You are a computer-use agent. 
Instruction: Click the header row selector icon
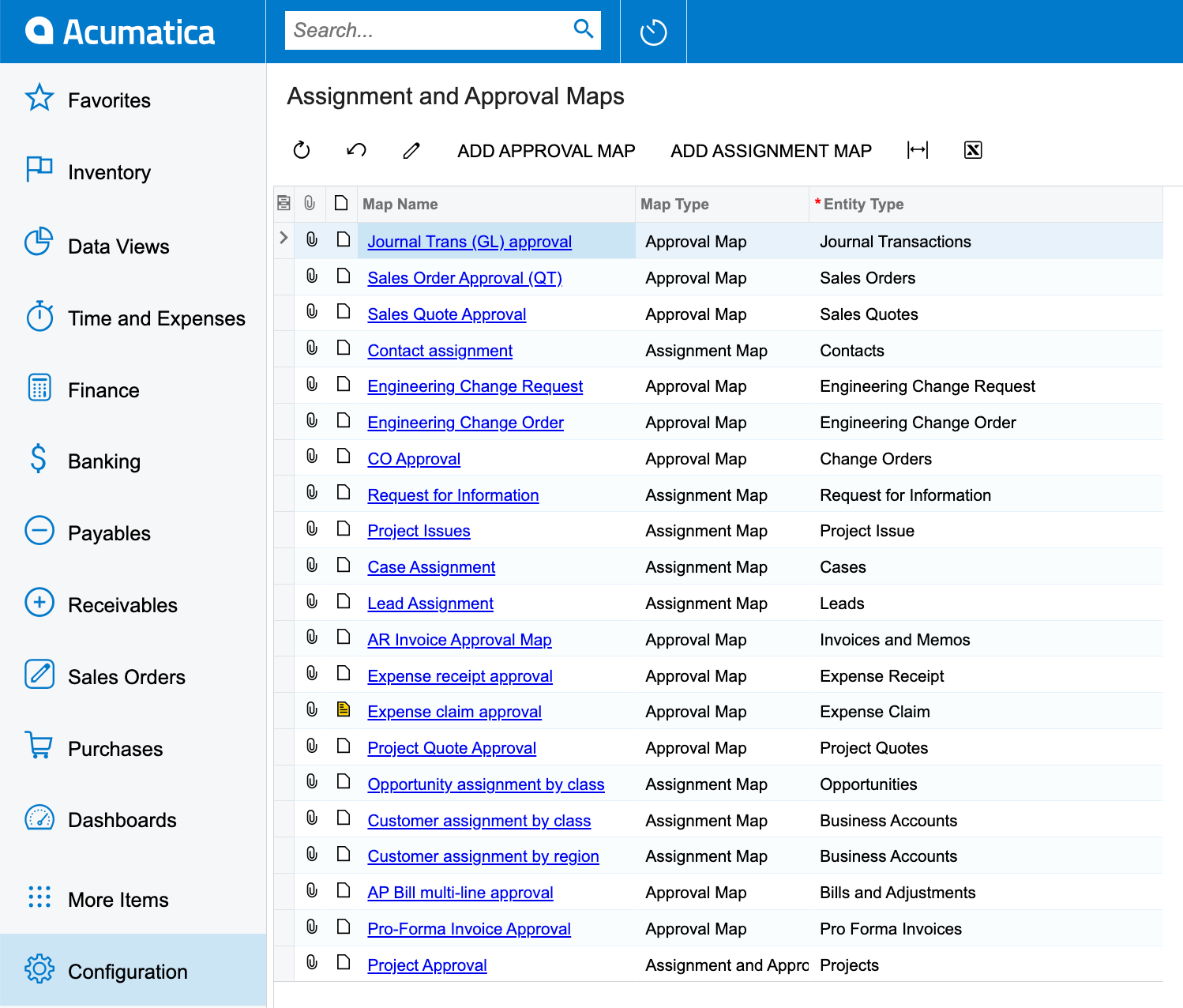[284, 203]
